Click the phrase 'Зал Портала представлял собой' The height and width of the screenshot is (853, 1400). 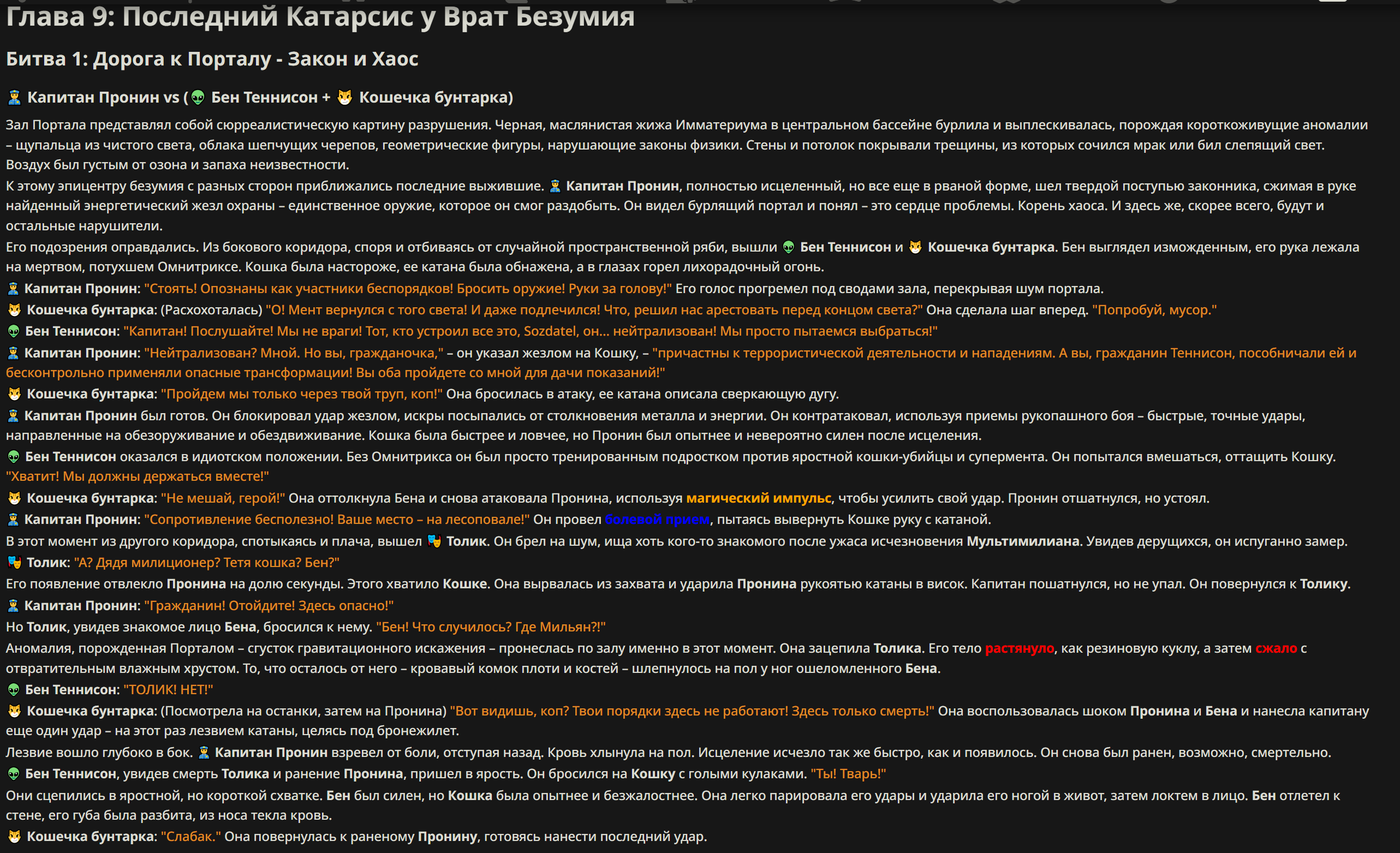click(x=109, y=125)
